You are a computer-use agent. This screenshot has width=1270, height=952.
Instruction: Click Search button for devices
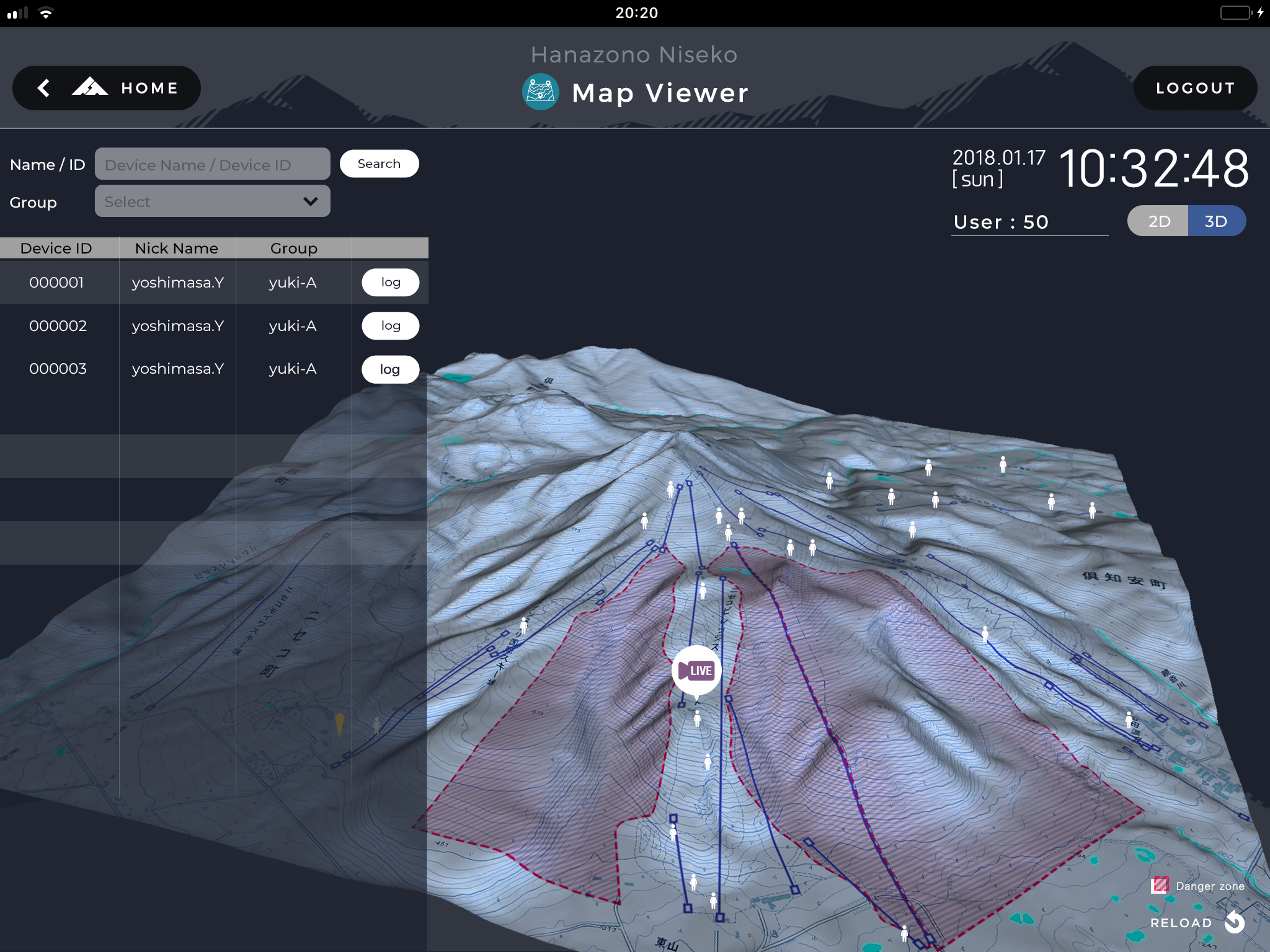379,163
